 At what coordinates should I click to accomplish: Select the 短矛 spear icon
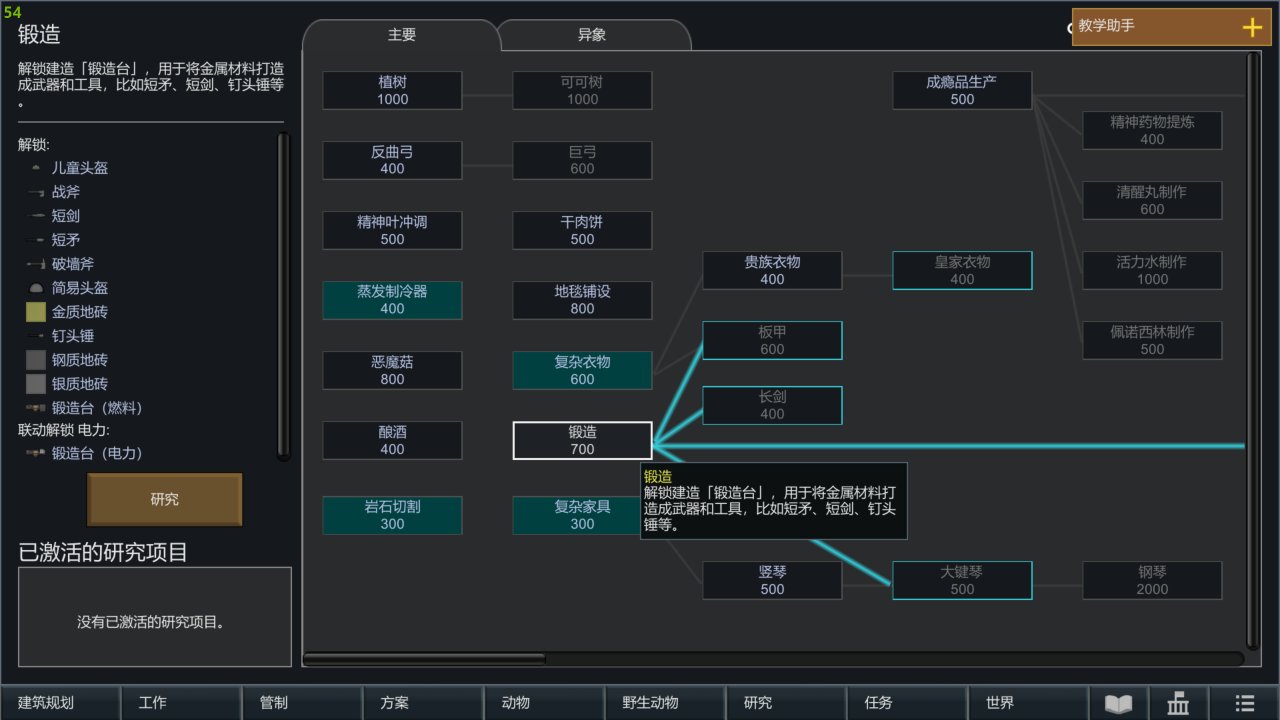pos(36,240)
